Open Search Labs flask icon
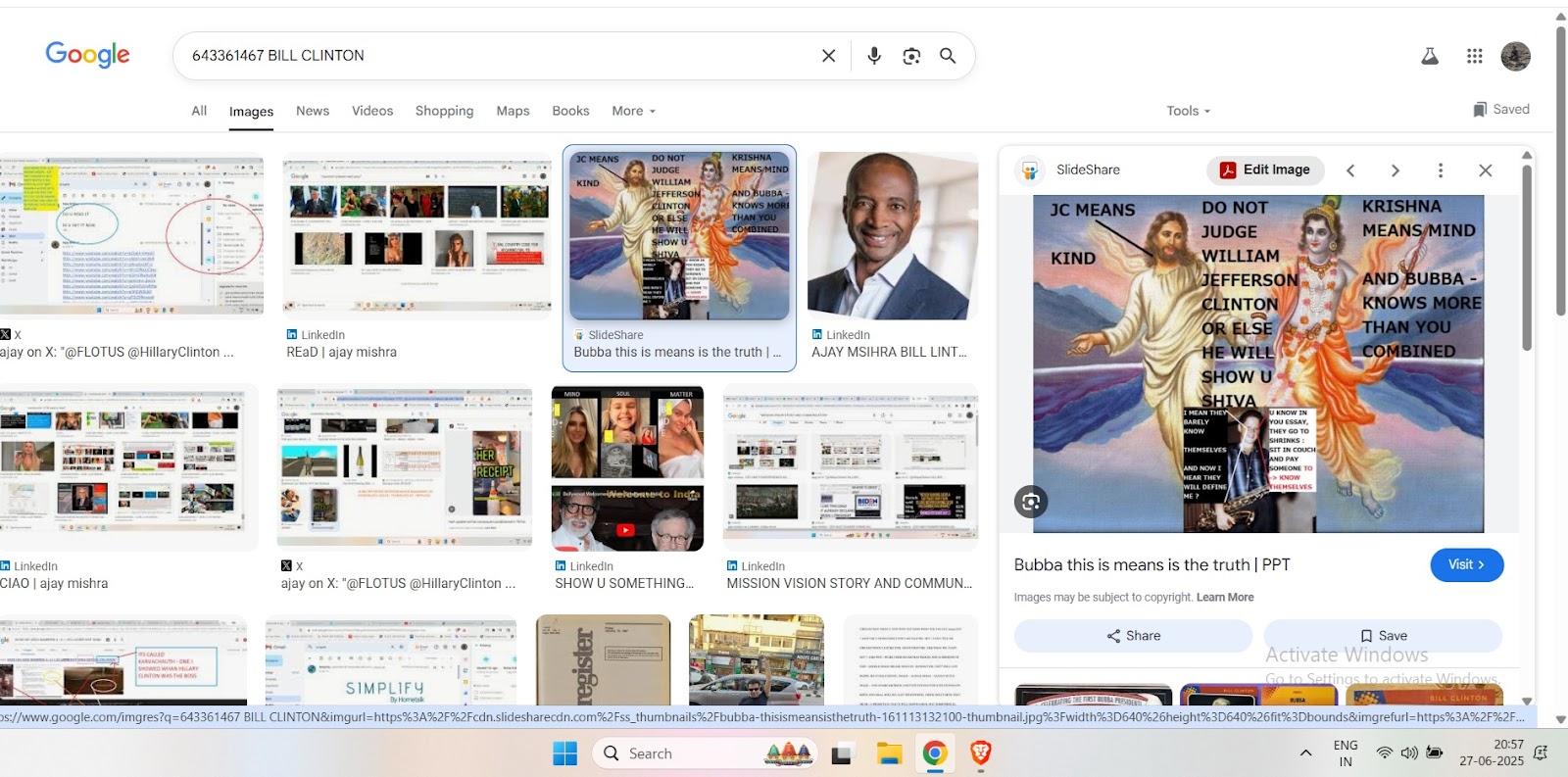This screenshot has height=777, width=1568. 1430,56
